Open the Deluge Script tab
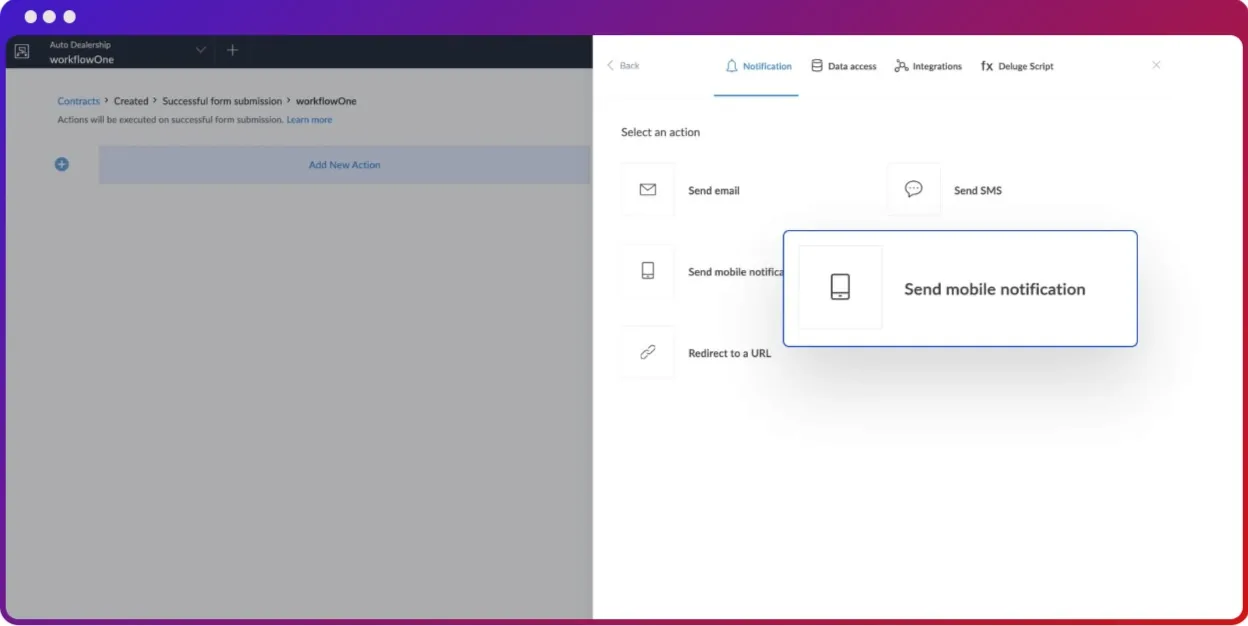Image resolution: width=1248 pixels, height=626 pixels. pos(1017,66)
